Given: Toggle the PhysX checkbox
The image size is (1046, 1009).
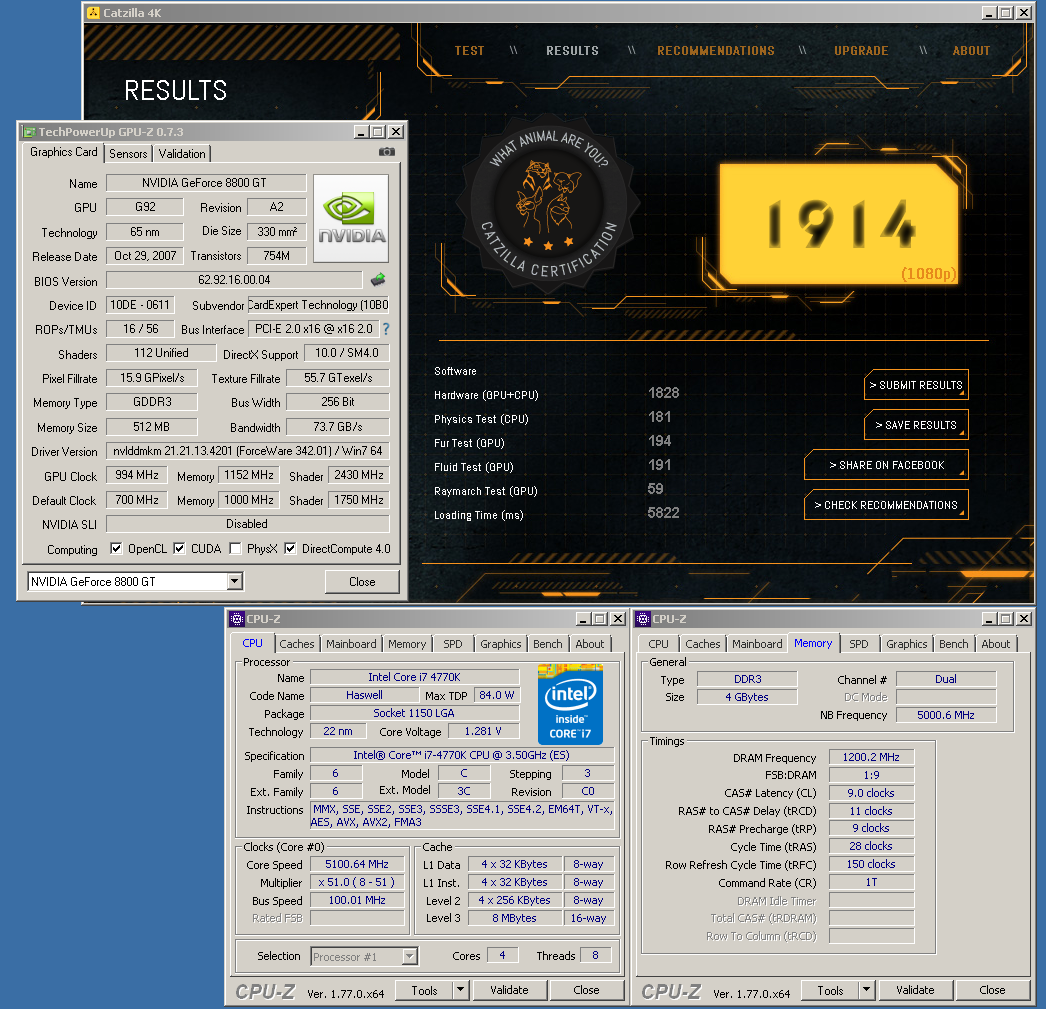Looking at the screenshot, I should 235,548.
